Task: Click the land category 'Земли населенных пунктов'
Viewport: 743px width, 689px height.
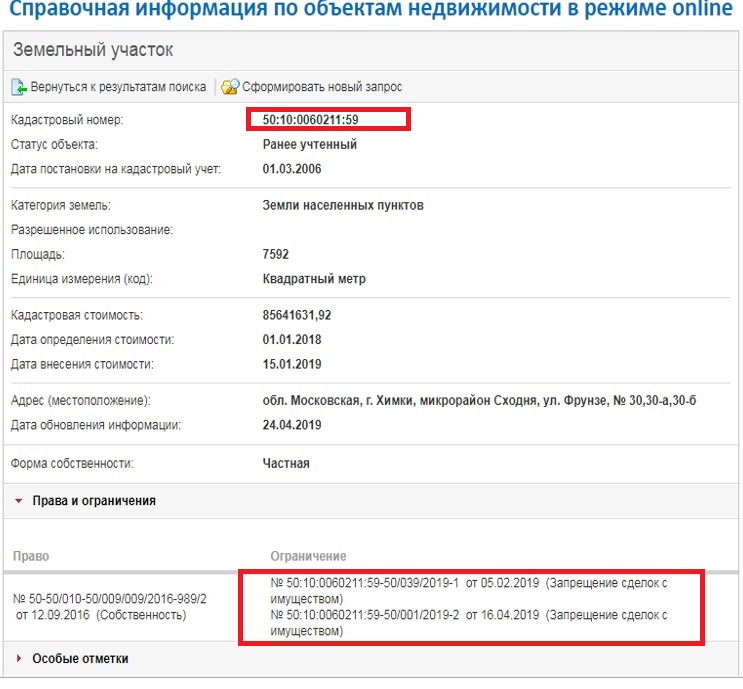Action: click(343, 206)
